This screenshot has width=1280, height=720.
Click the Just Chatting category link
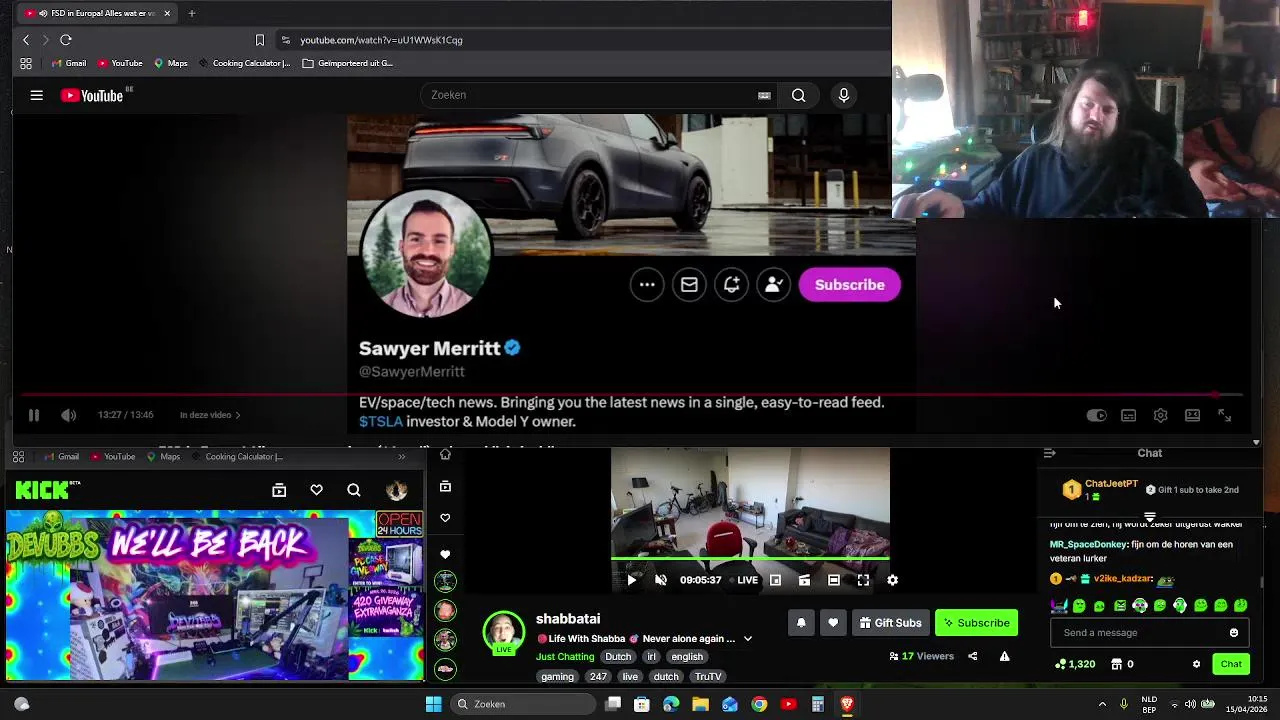(x=565, y=657)
